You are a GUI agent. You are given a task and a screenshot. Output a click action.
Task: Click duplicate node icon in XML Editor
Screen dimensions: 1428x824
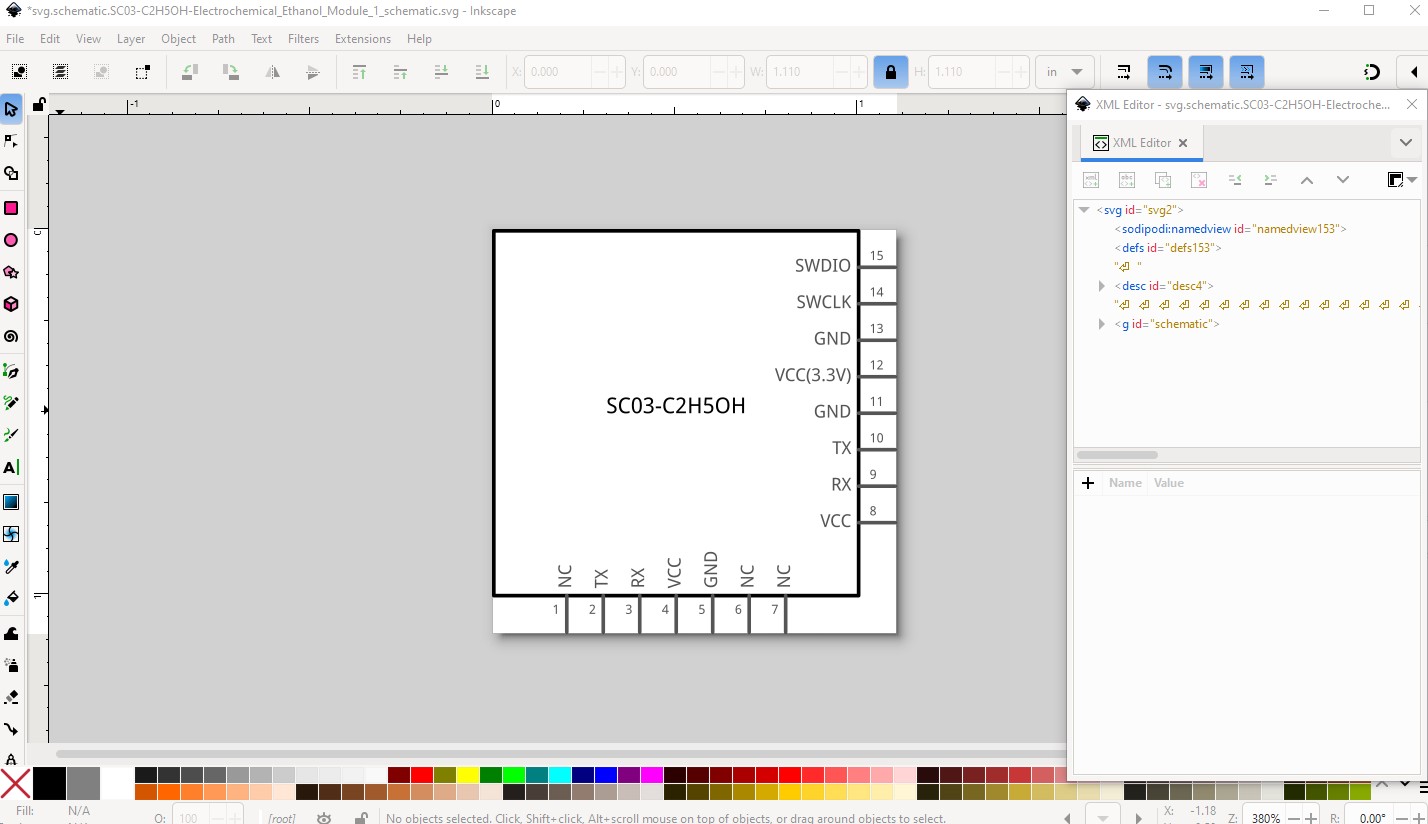coord(1163,180)
